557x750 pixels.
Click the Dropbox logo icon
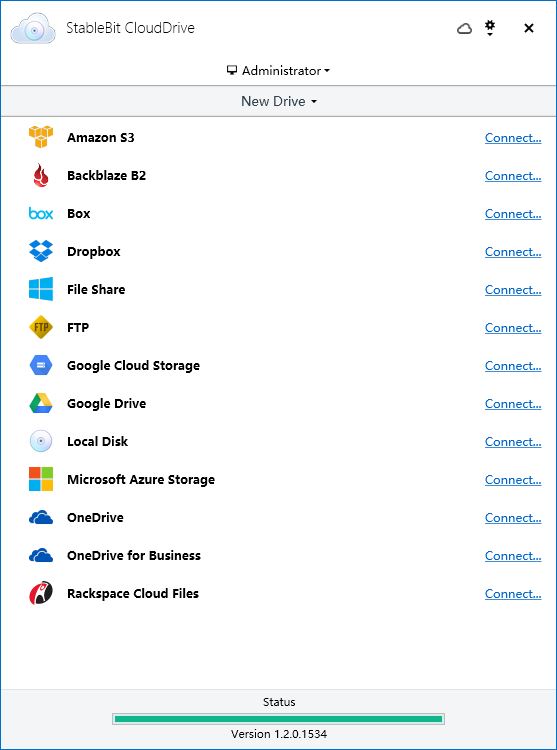(41, 251)
